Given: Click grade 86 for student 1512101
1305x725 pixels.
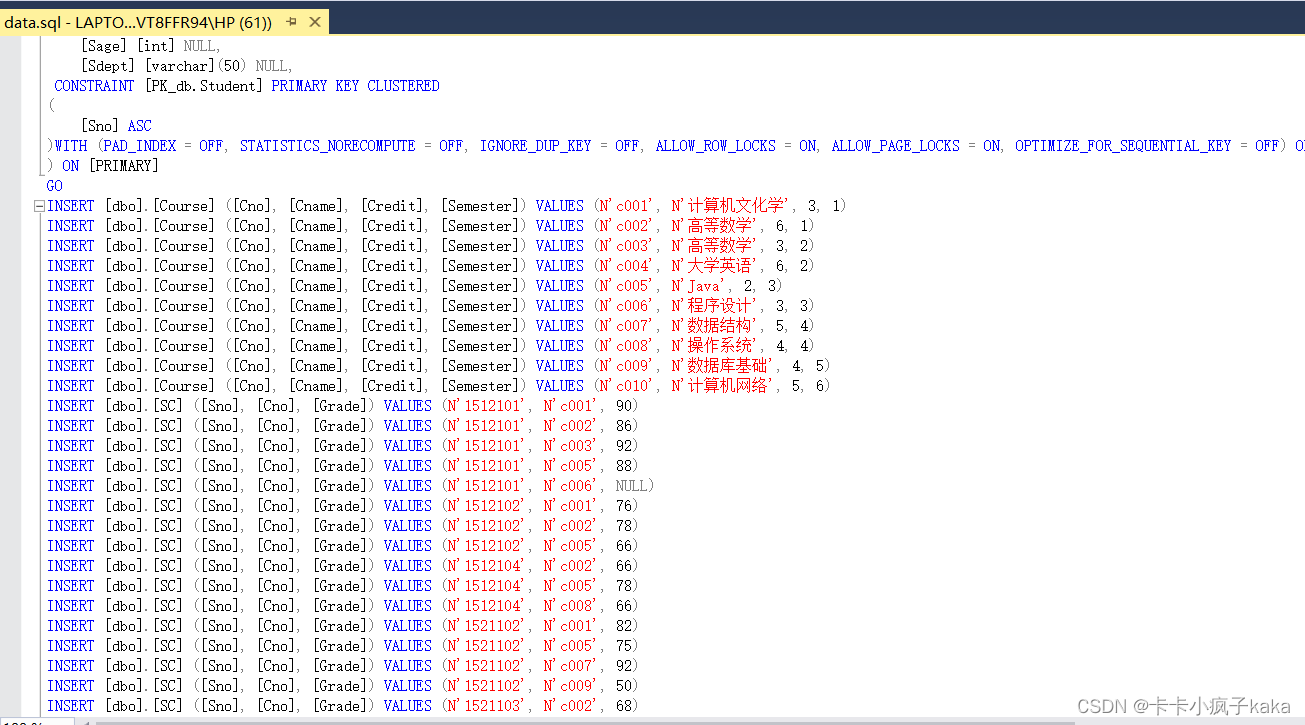Looking at the screenshot, I should pos(623,426).
